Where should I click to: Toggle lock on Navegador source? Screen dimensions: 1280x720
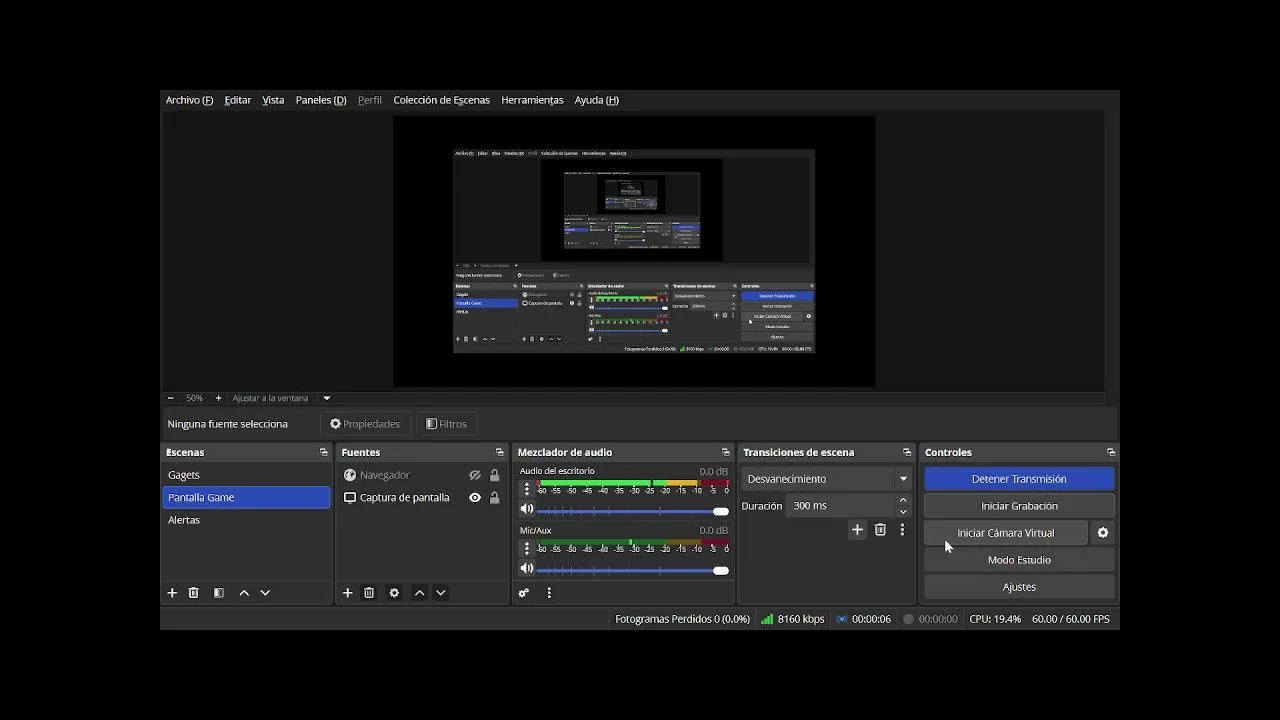tap(494, 475)
